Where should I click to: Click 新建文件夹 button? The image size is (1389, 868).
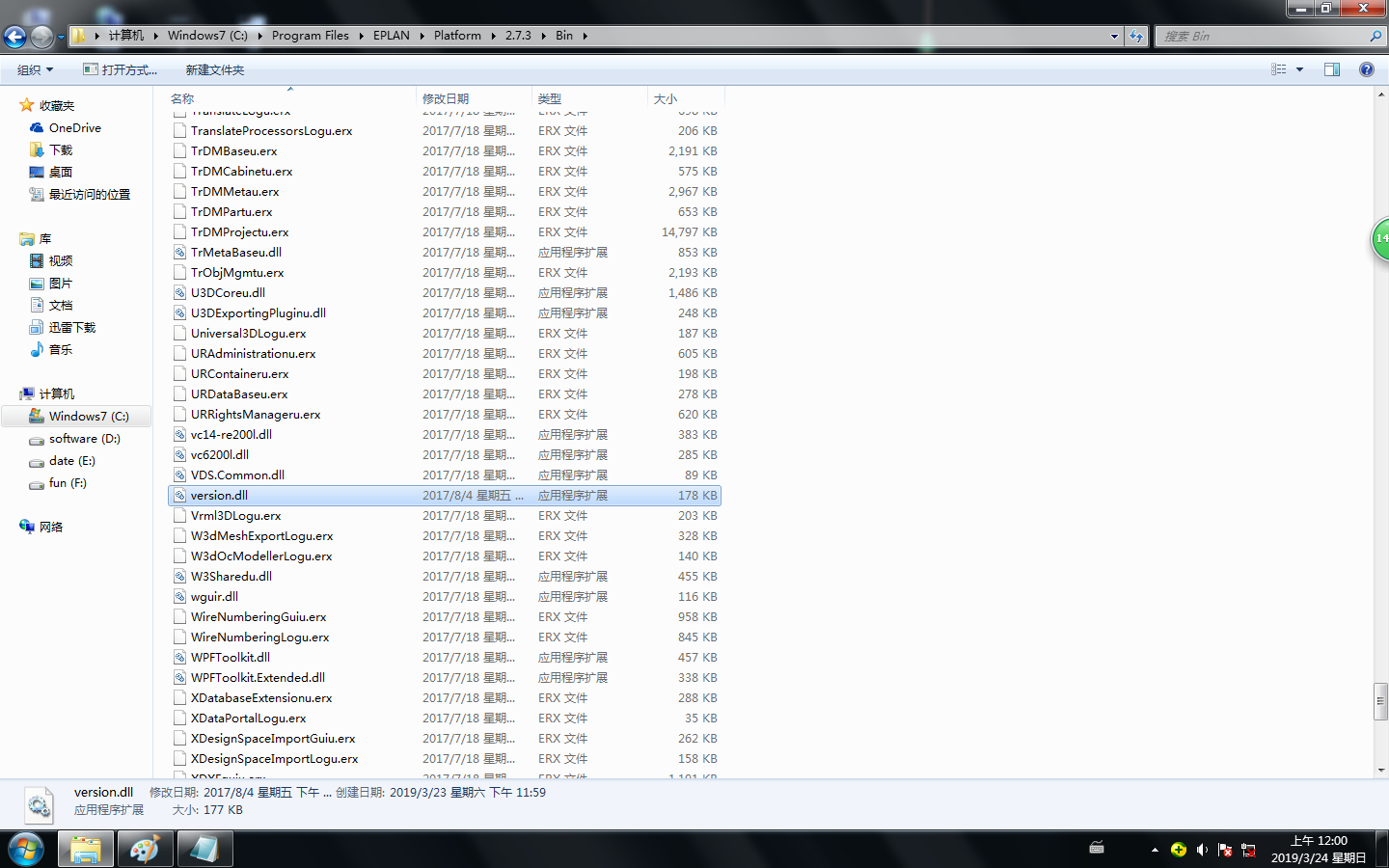coord(214,69)
